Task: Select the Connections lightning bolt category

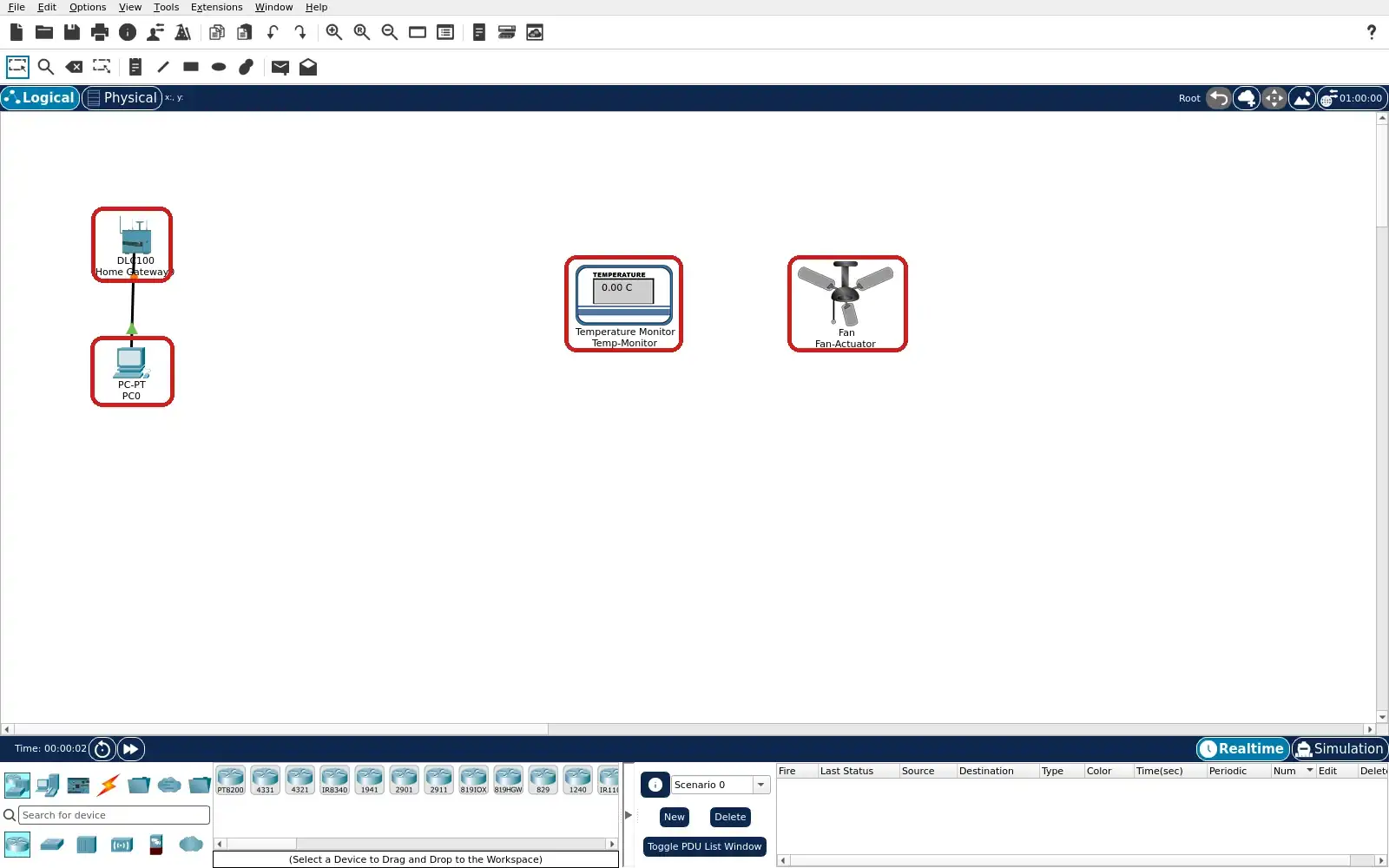Action: (x=109, y=786)
